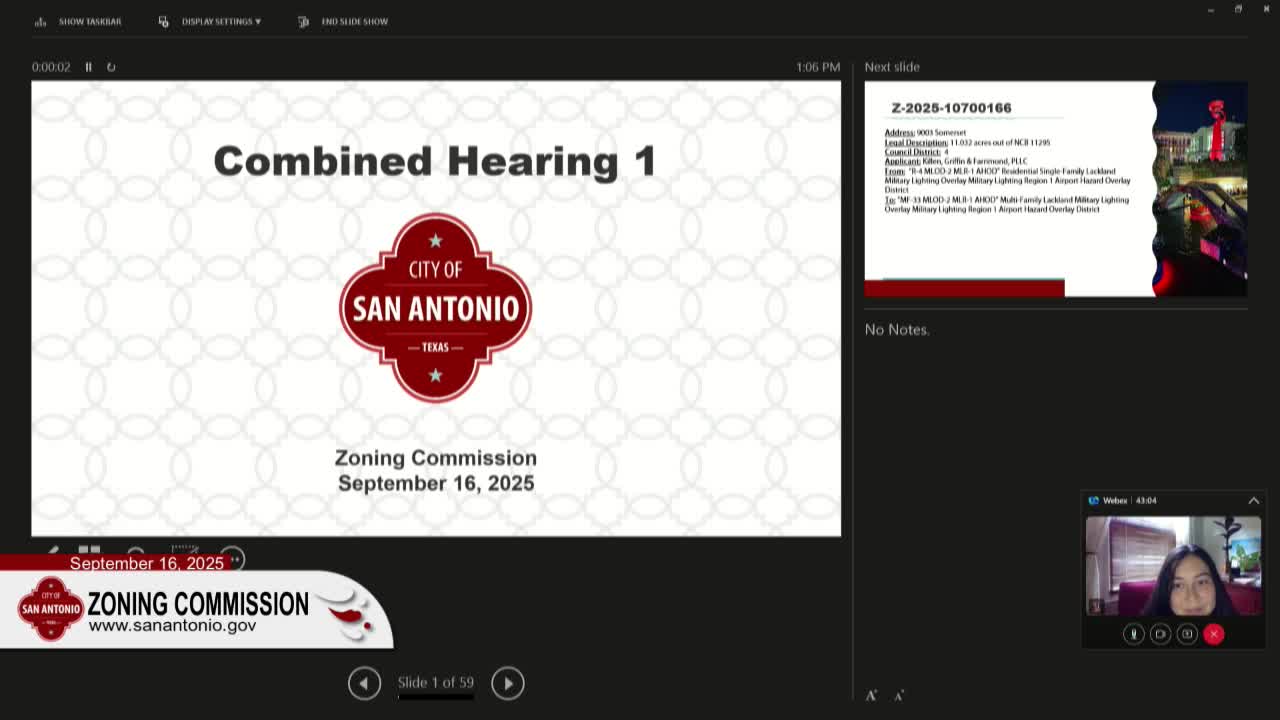
Task: Collapse the Webex floating panel chevron
Action: tap(1253, 500)
